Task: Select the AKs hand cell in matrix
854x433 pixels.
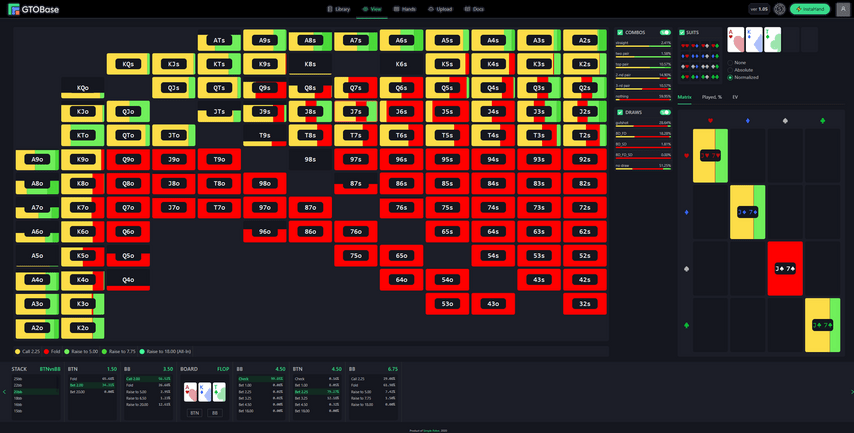Action: (81, 40)
